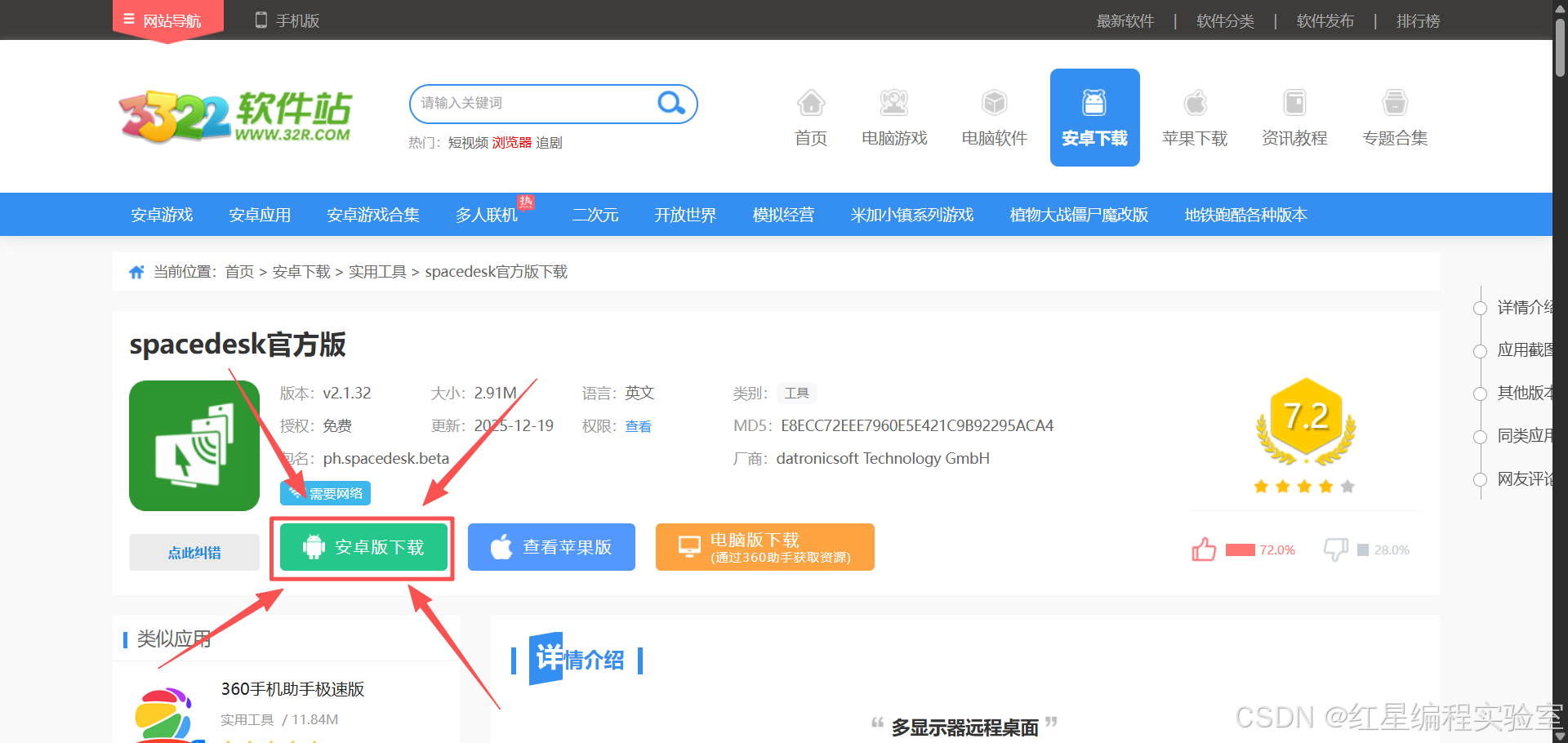Search hot keyword 浏览器

pos(512,142)
